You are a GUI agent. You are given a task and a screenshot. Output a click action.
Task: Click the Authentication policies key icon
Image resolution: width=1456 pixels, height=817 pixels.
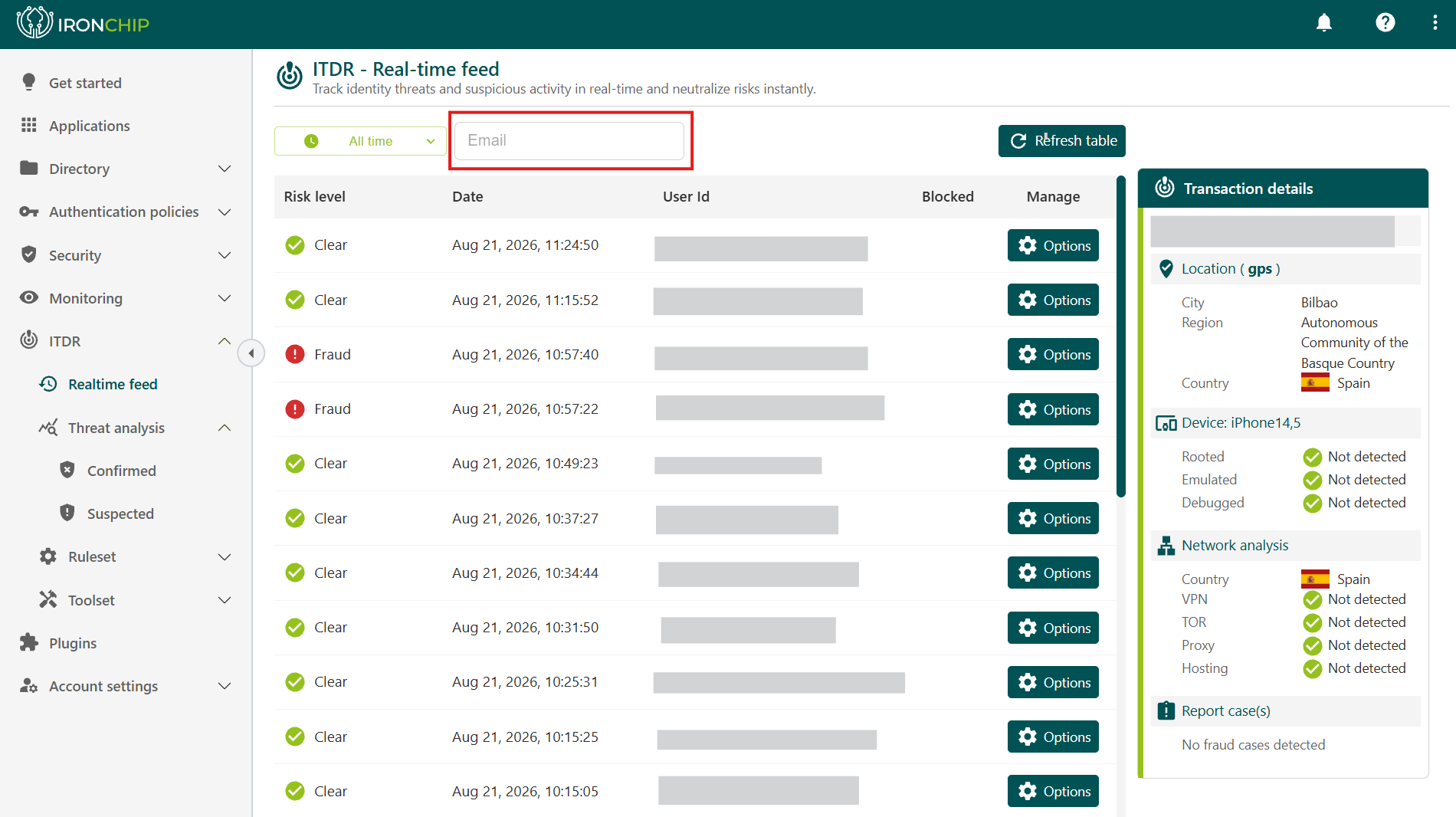[x=29, y=212]
